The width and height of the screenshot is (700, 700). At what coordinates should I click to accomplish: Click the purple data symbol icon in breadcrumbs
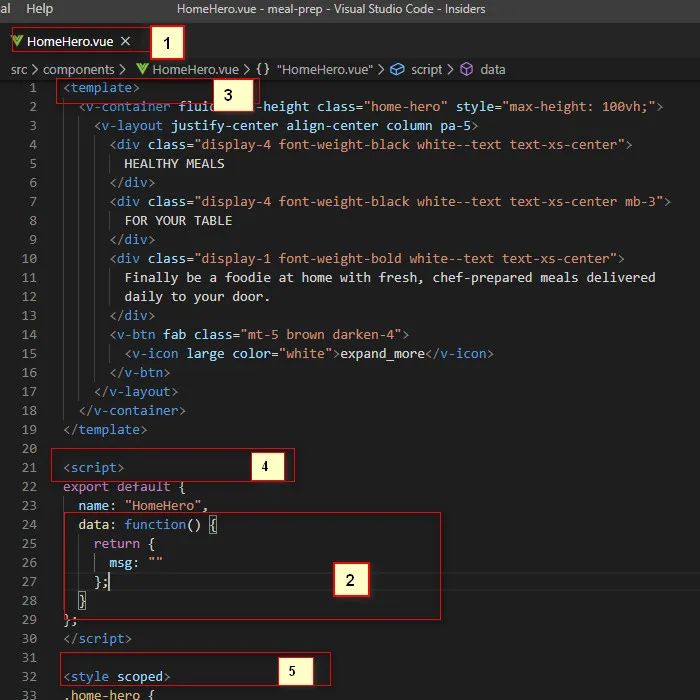(x=467, y=70)
